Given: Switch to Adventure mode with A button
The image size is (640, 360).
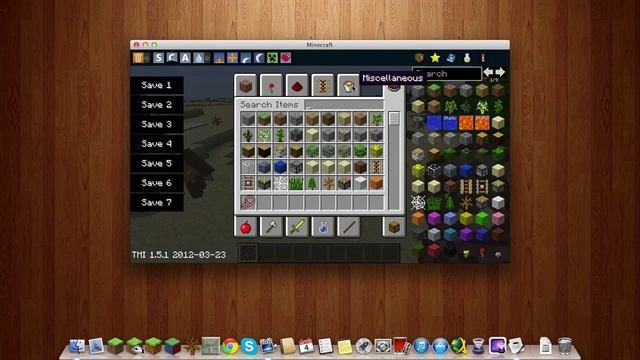Looking at the screenshot, I should 185,58.
